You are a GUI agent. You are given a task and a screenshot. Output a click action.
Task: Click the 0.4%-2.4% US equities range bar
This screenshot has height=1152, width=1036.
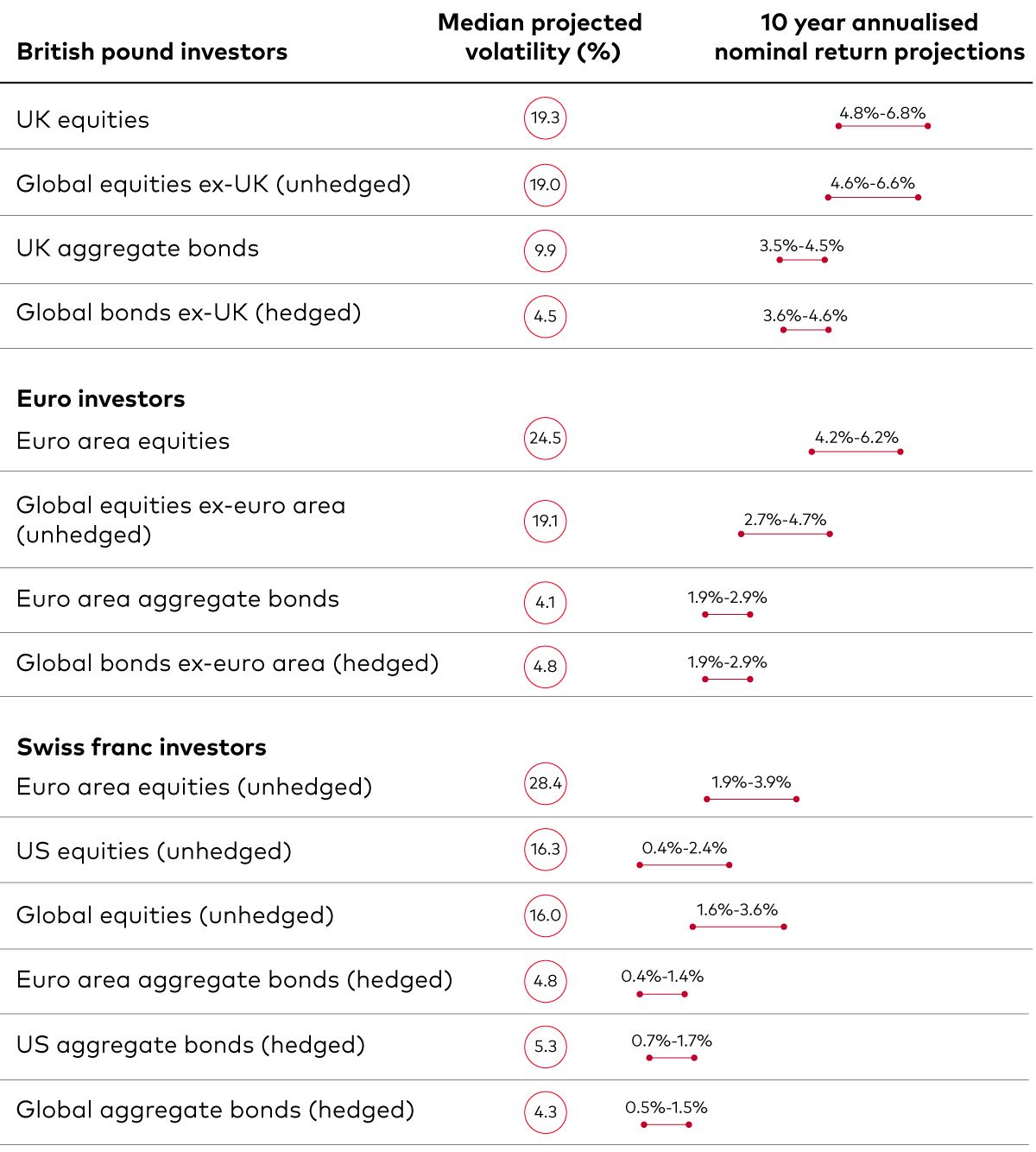(x=684, y=864)
